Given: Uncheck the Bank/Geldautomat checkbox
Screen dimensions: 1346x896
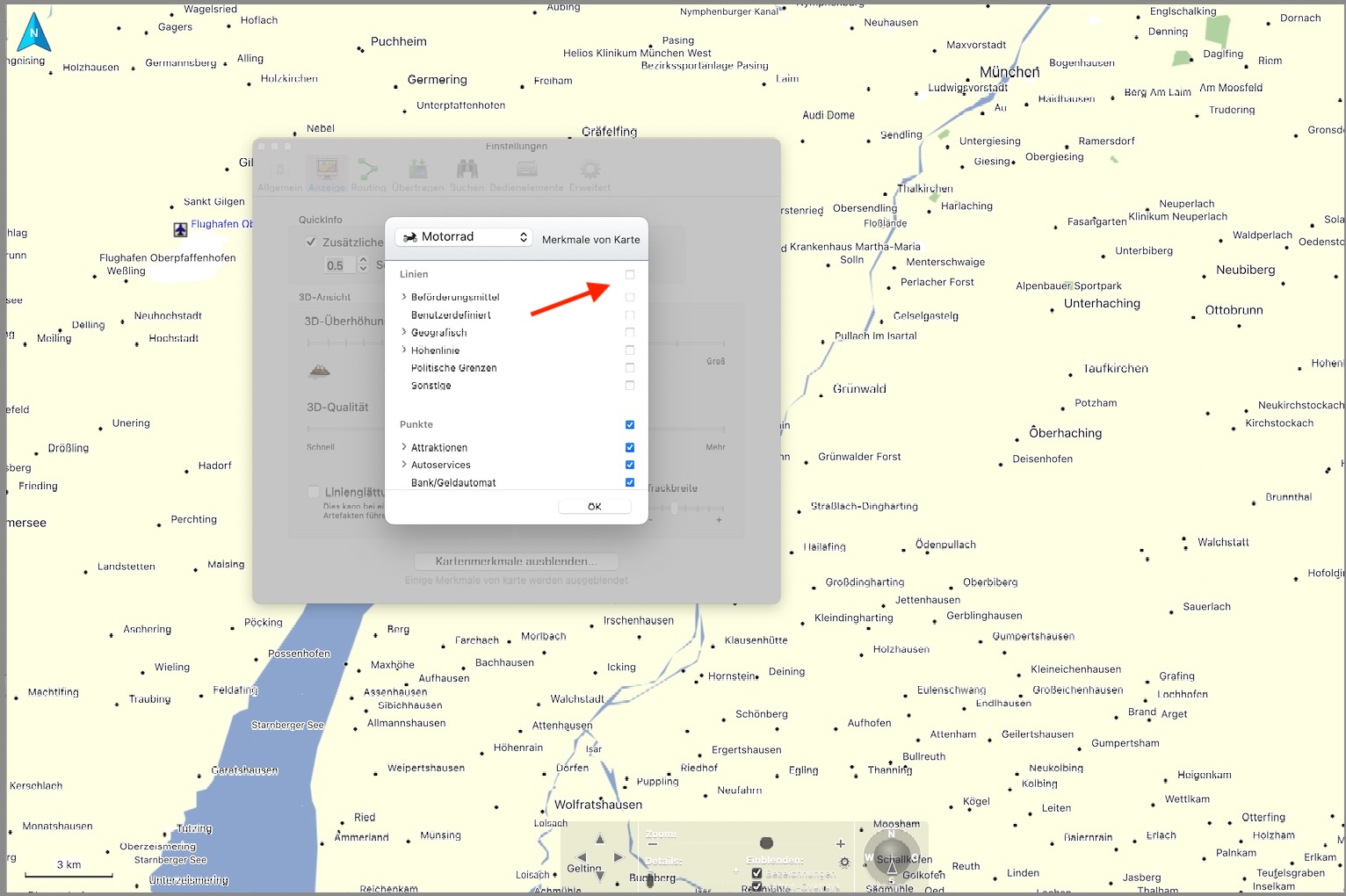Looking at the screenshot, I should pyautogui.click(x=630, y=483).
